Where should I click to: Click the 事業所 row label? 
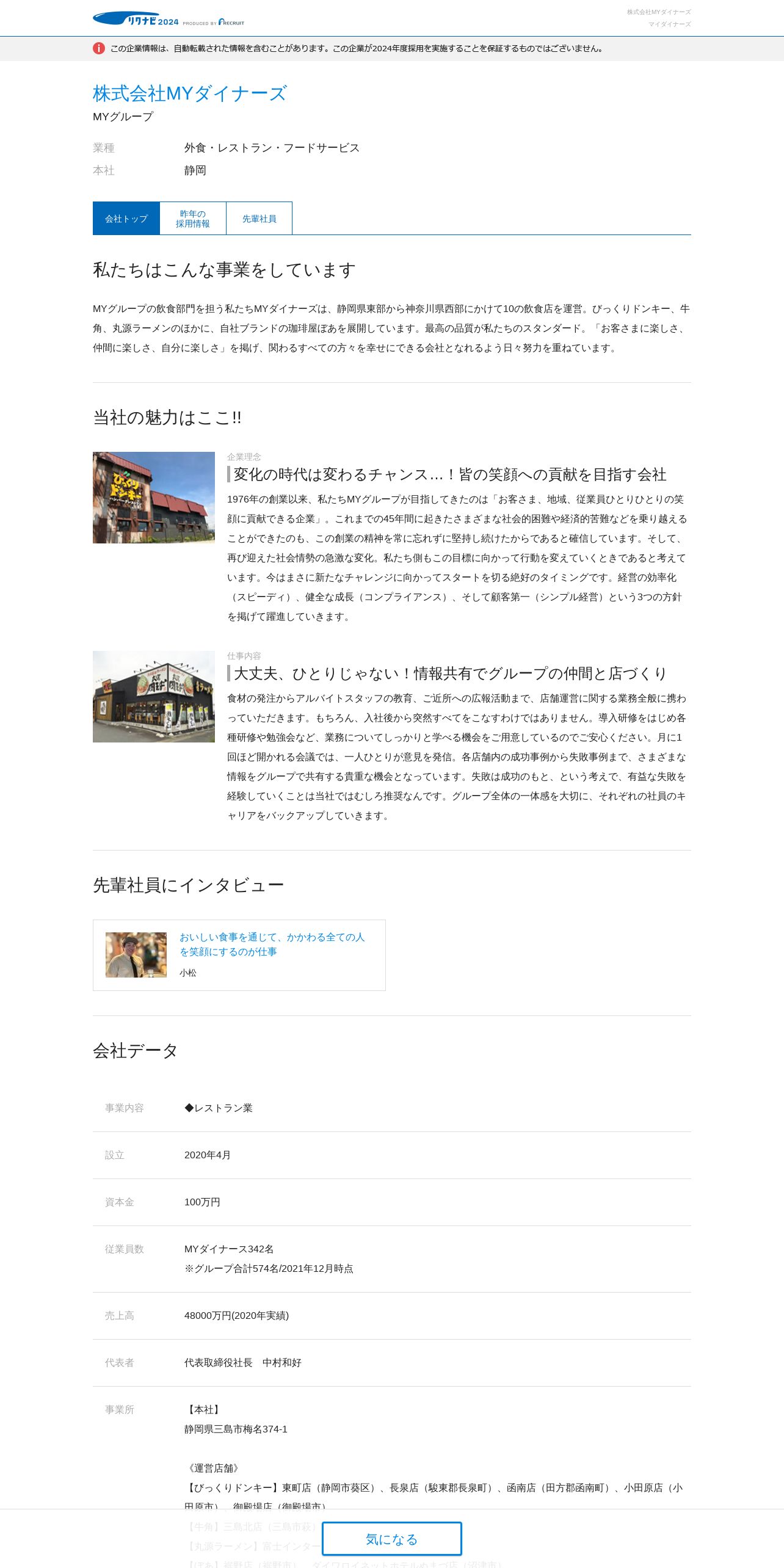120,1410
